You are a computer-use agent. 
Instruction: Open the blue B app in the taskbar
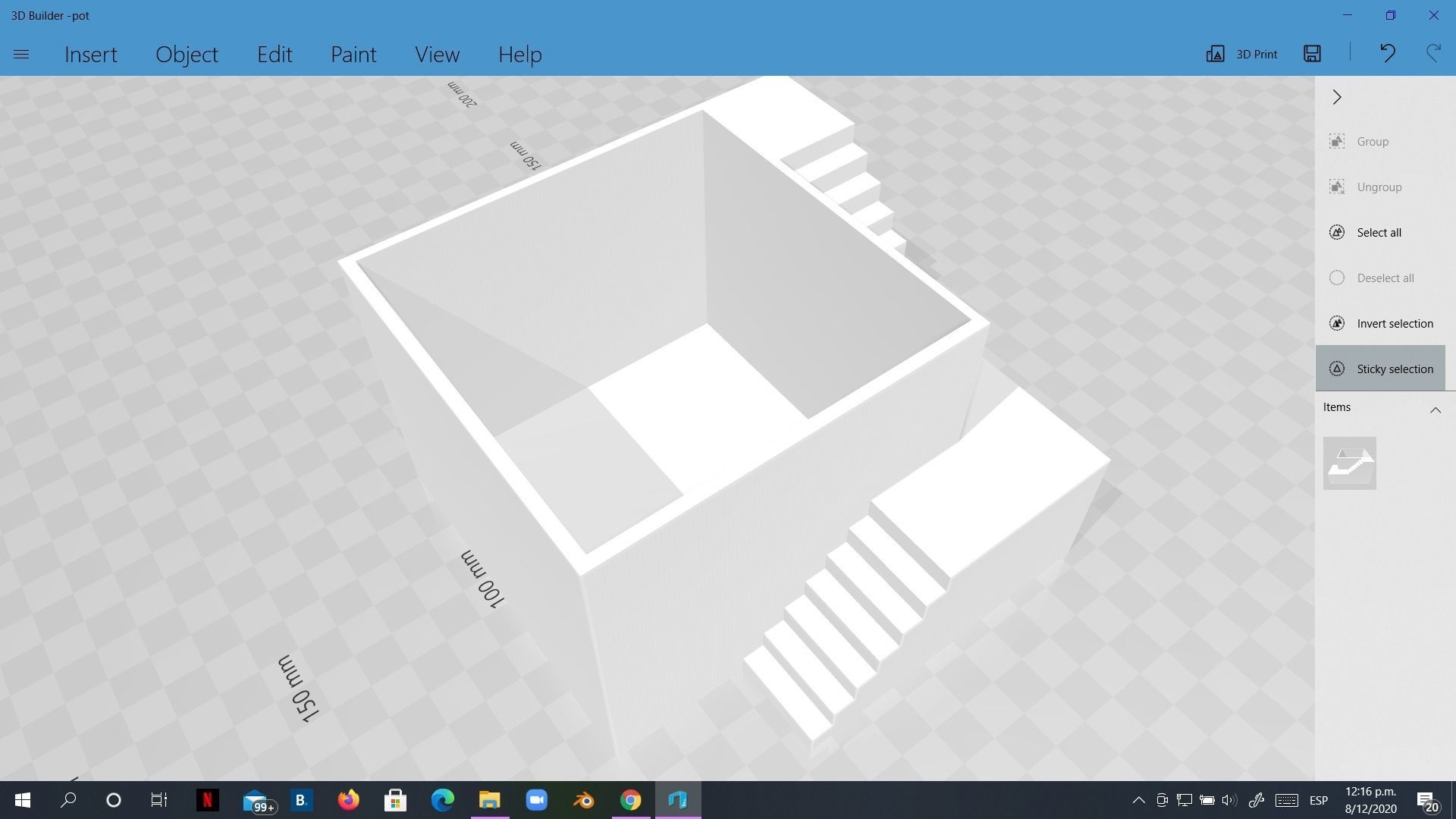coord(301,800)
